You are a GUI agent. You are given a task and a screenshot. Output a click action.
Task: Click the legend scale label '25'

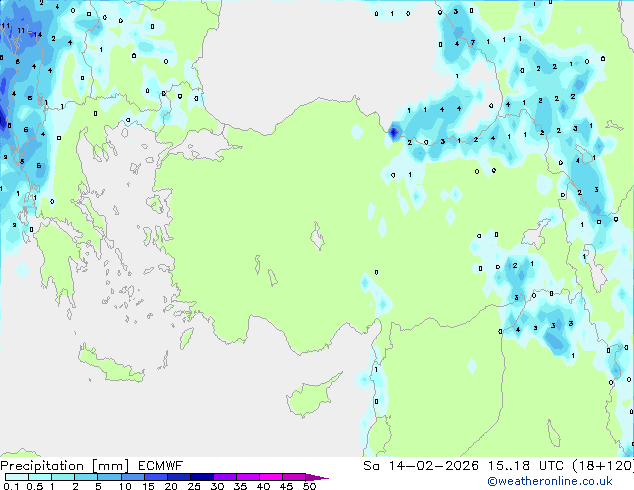pyautogui.click(x=194, y=486)
